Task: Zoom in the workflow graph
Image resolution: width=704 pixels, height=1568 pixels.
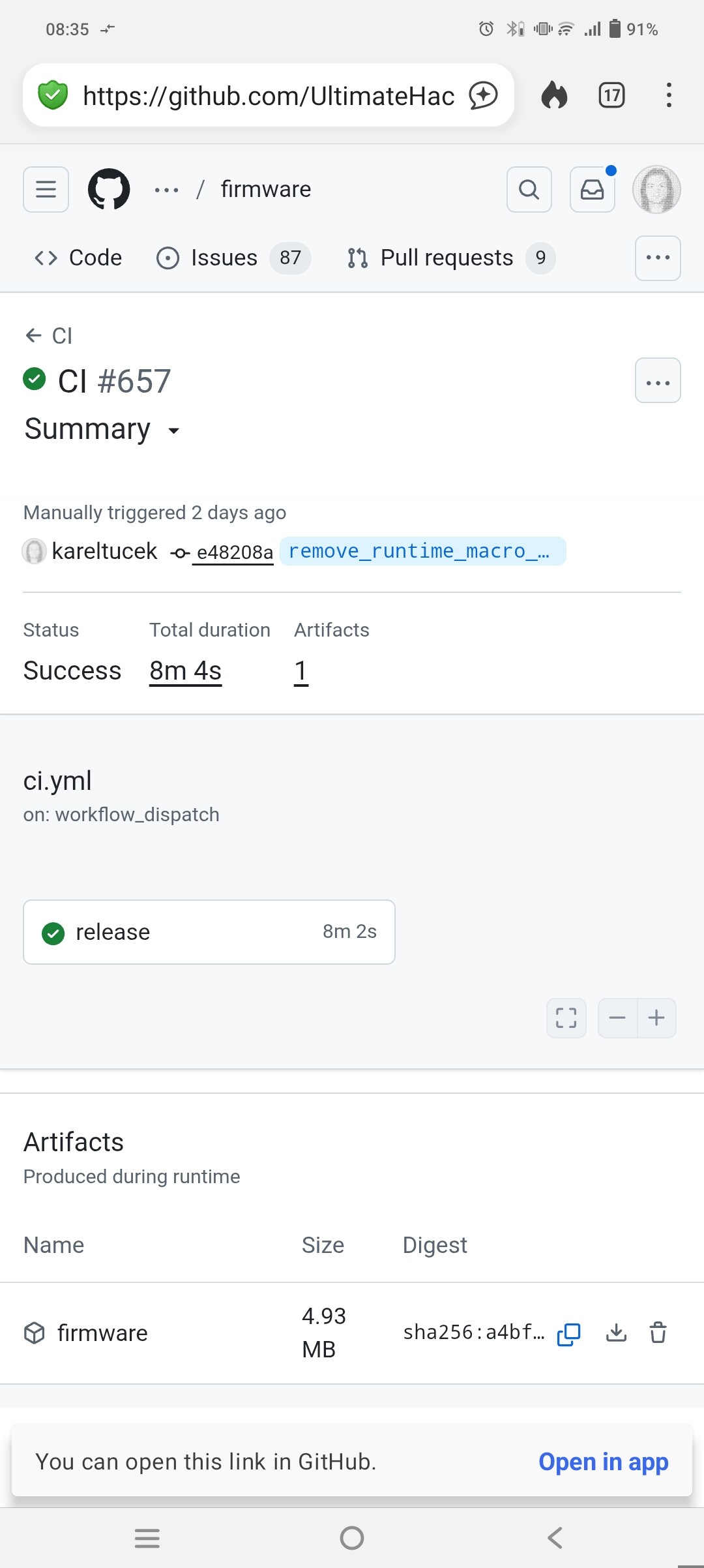Action: (x=656, y=1018)
